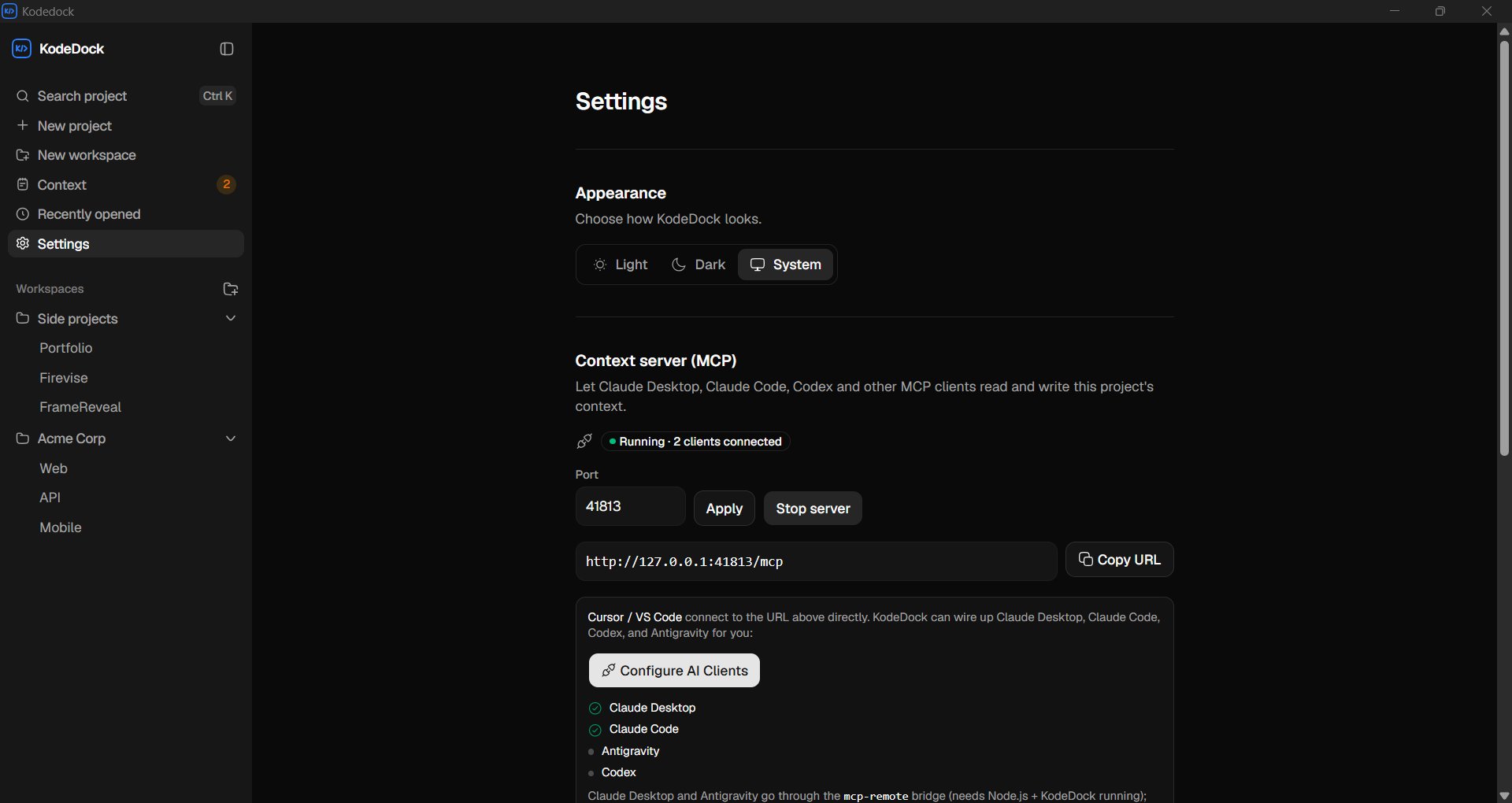Click the green check icon beside Claude Code
This screenshot has height=803, width=1512.
[x=595, y=730]
